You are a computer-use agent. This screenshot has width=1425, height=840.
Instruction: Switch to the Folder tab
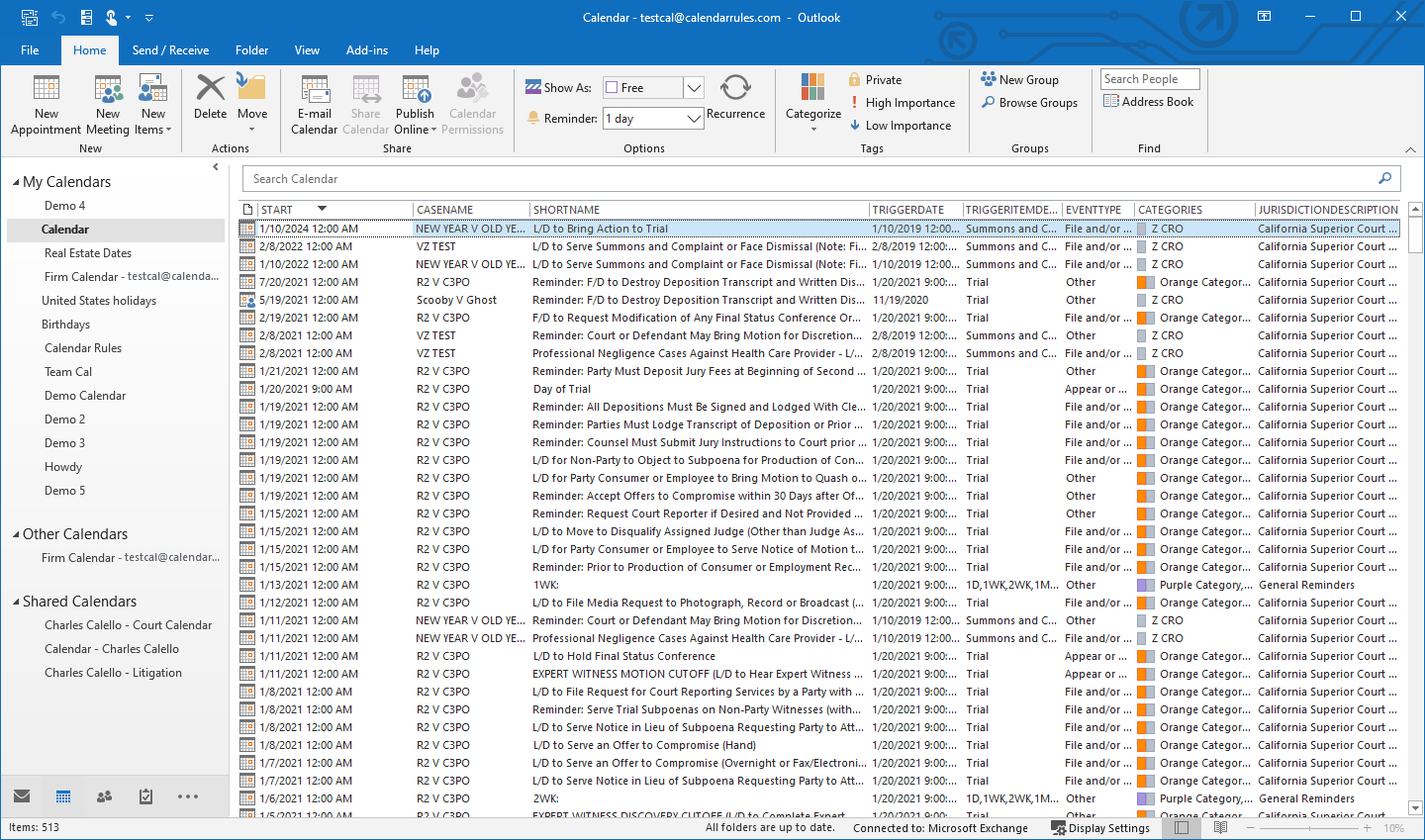251,50
